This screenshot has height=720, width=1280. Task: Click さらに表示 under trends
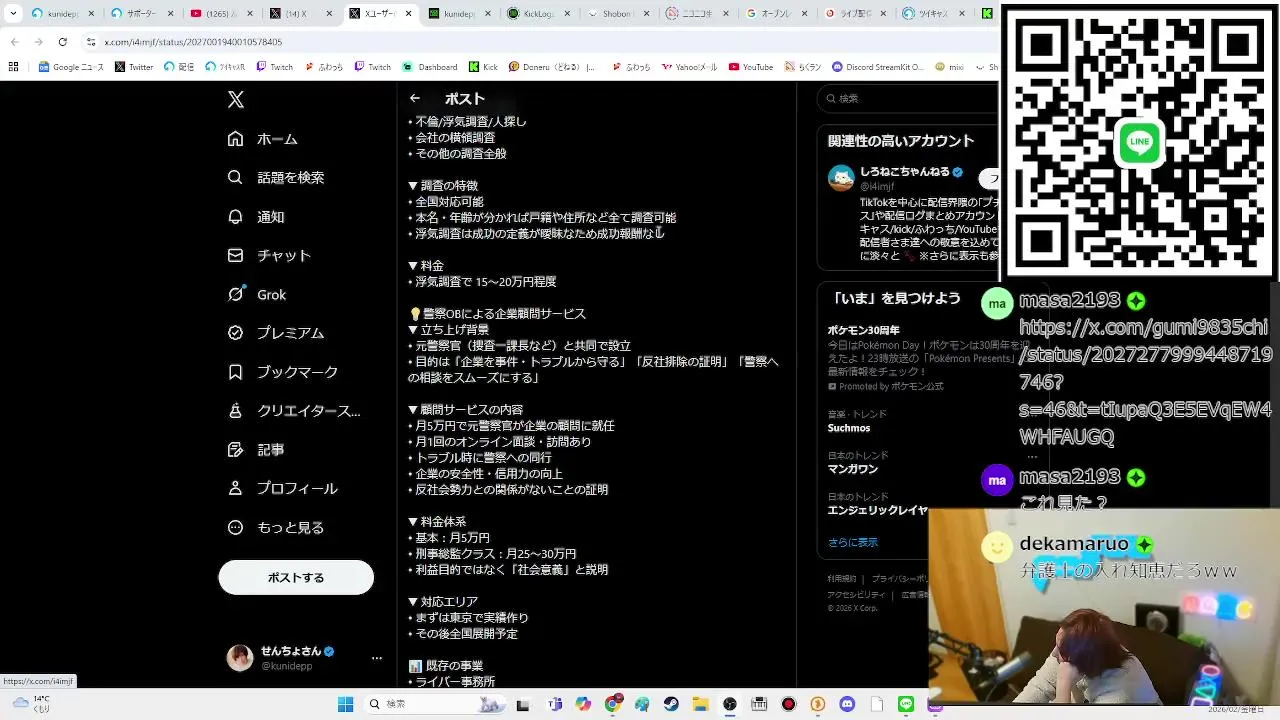click(x=853, y=542)
